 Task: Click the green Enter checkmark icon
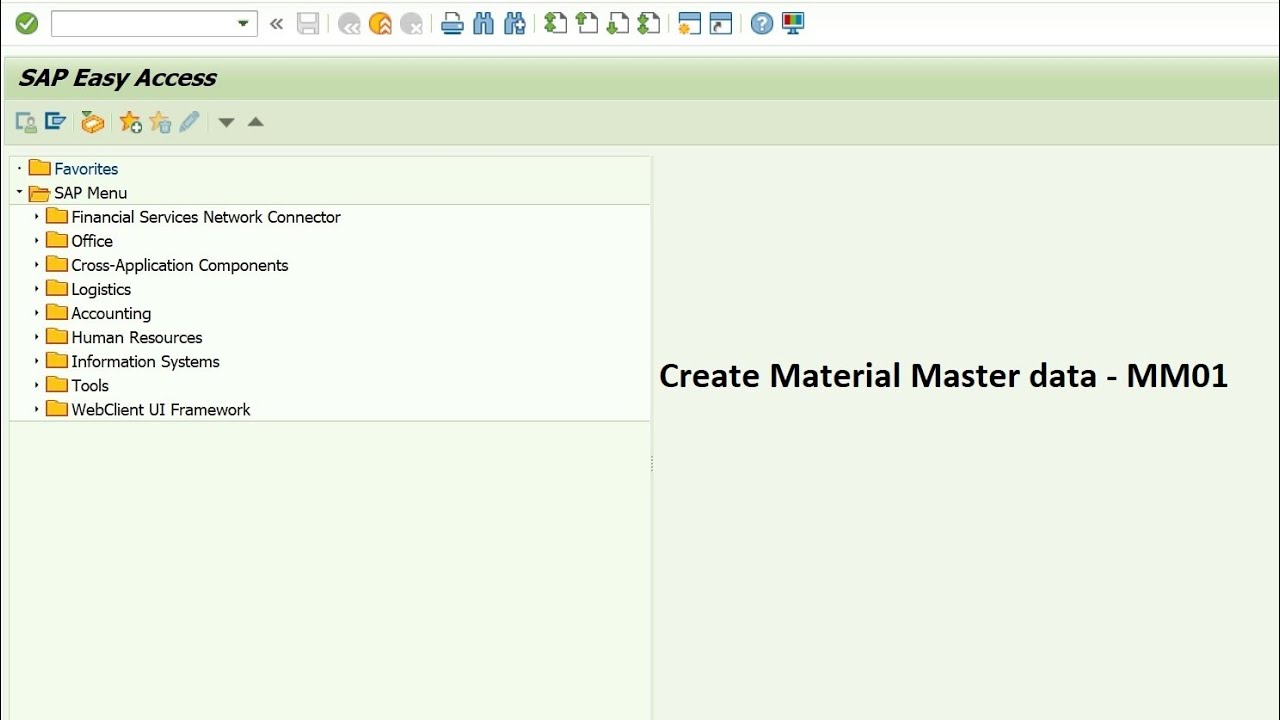coord(27,23)
